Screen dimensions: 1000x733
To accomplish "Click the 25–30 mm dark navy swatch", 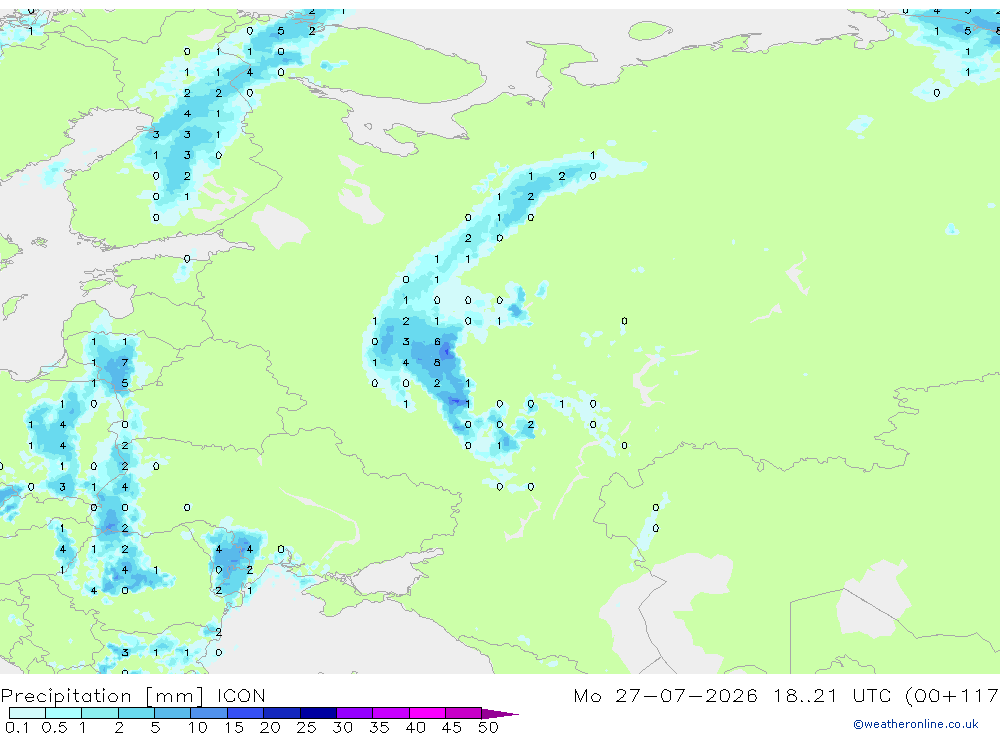I will pos(318,713).
